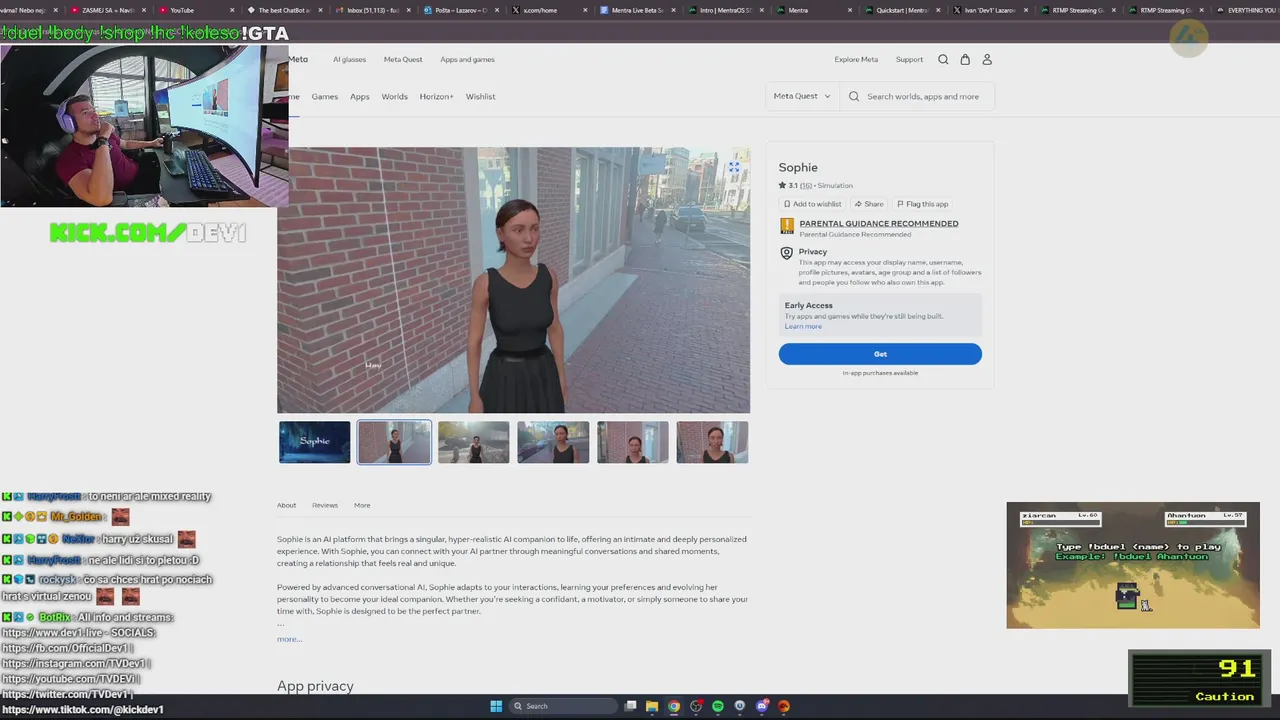Click the Early Access Learn more link
The width and height of the screenshot is (1280, 720).
[x=803, y=326]
